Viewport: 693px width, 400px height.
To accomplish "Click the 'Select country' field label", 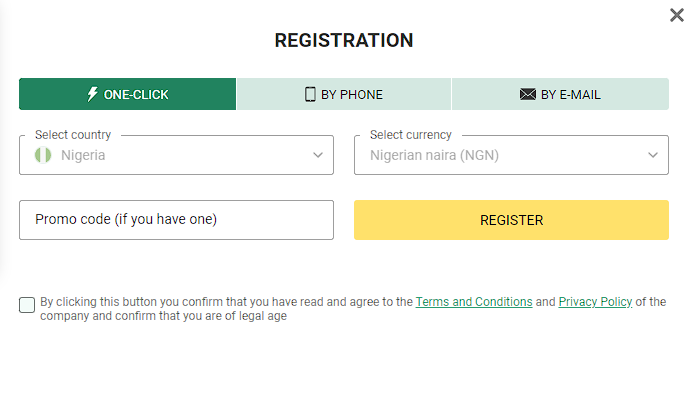I will point(73,135).
